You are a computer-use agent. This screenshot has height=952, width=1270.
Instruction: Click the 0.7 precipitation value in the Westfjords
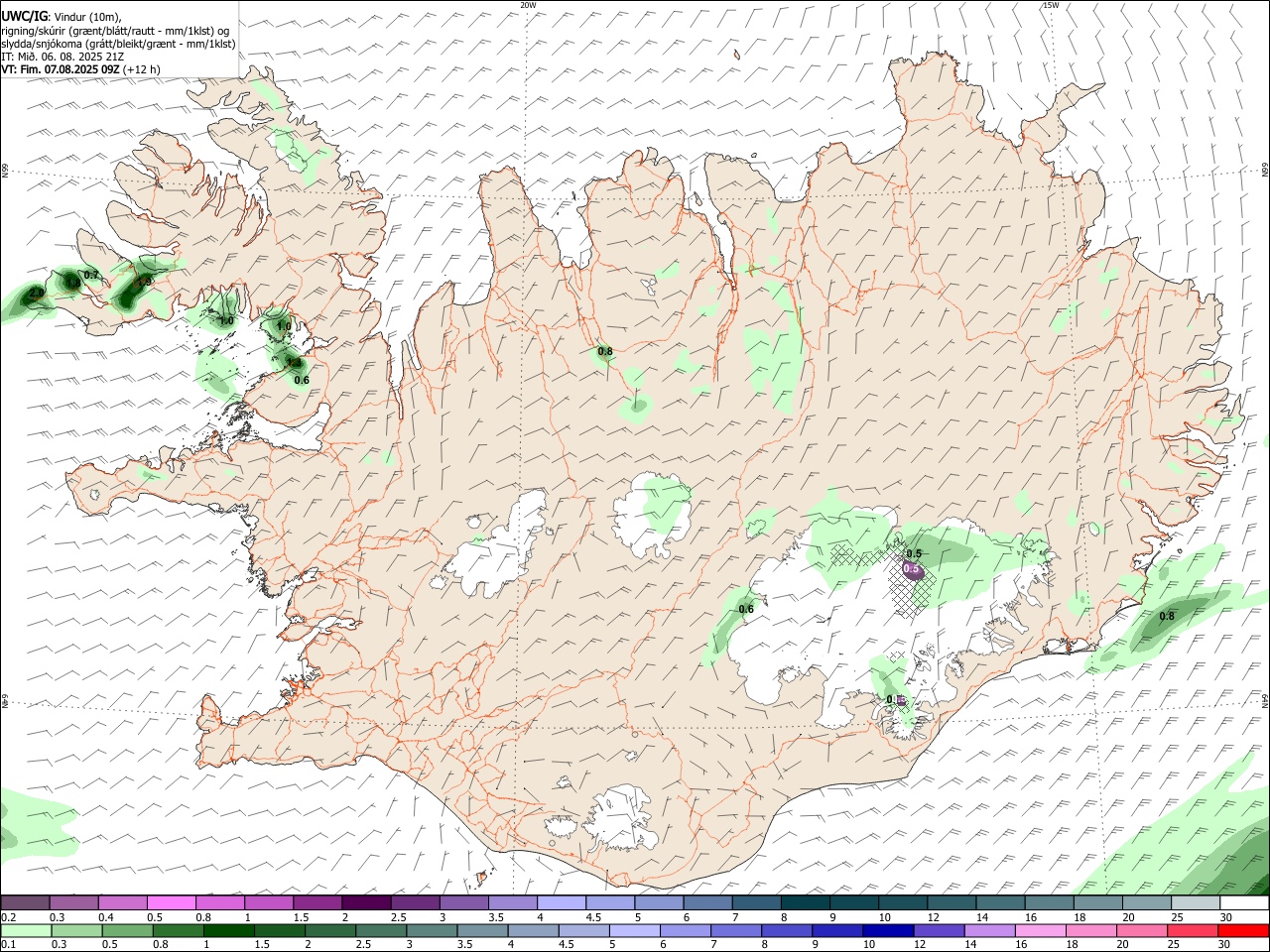(91, 275)
